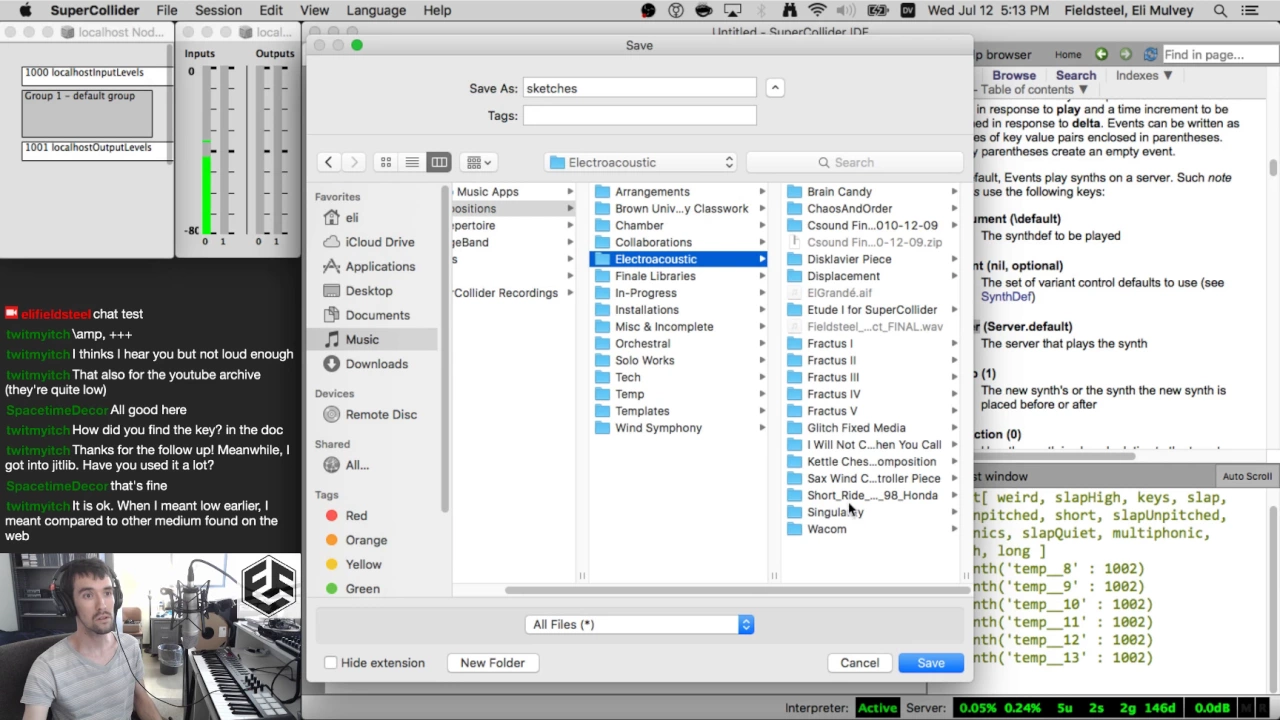Image resolution: width=1280 pixels, height=720 pixels.
Task: Expand the Orchestral folder arrow
Action: tap(762, 344)
